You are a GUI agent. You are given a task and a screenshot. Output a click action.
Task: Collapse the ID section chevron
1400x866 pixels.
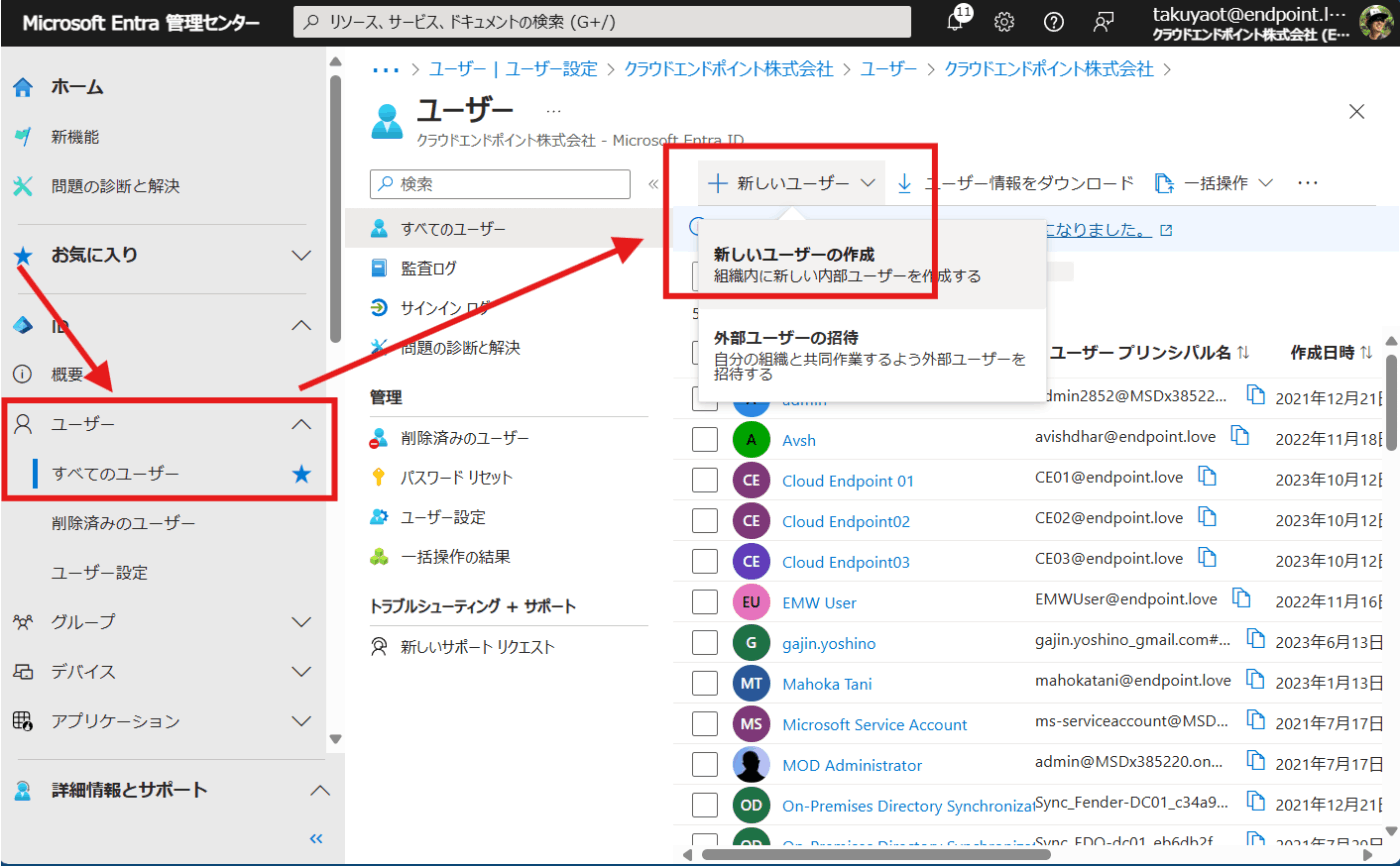[x=301, y=325]
